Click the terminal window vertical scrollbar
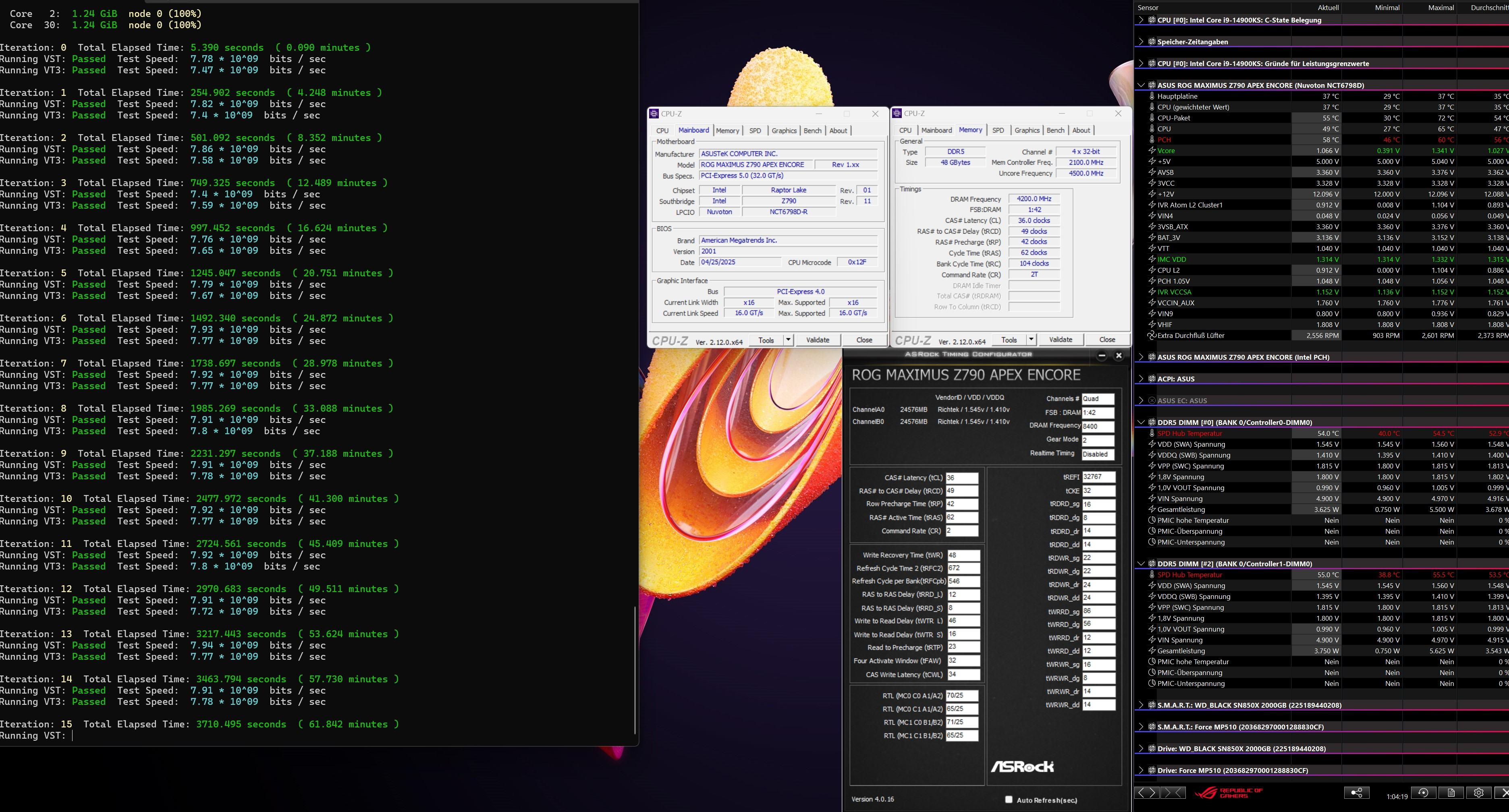This screenshot has height=812, width=1509. click(x=635, y=670)
